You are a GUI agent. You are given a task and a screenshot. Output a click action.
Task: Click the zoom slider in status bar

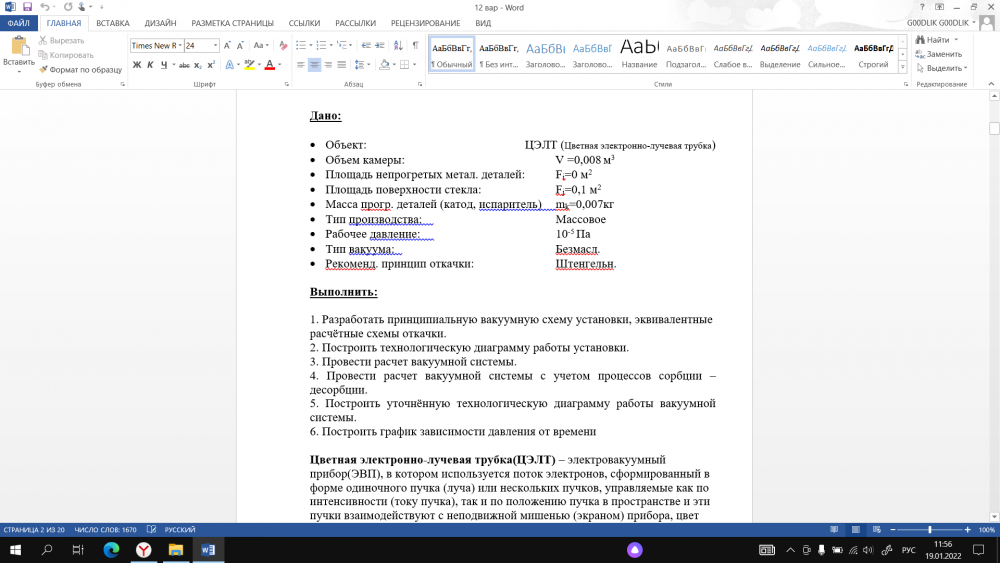[x=930, y=529]
